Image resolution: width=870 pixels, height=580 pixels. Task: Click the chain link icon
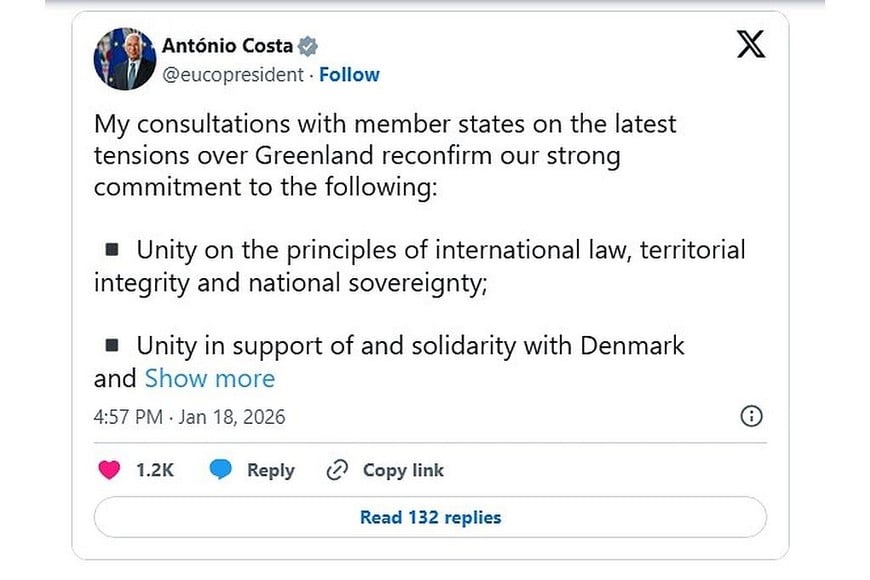[337, 470]
